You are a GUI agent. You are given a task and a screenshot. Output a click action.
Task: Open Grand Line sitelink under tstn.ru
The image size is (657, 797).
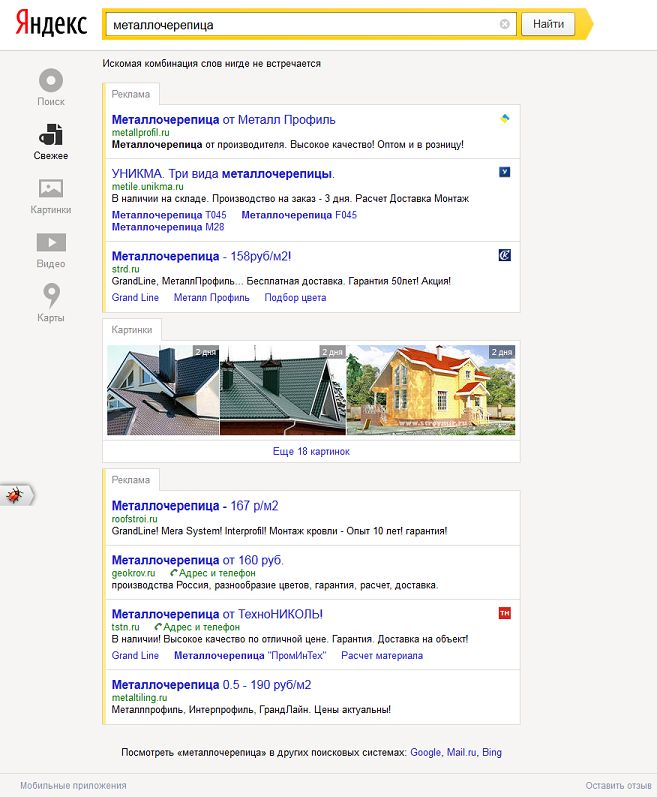point(135,655)
